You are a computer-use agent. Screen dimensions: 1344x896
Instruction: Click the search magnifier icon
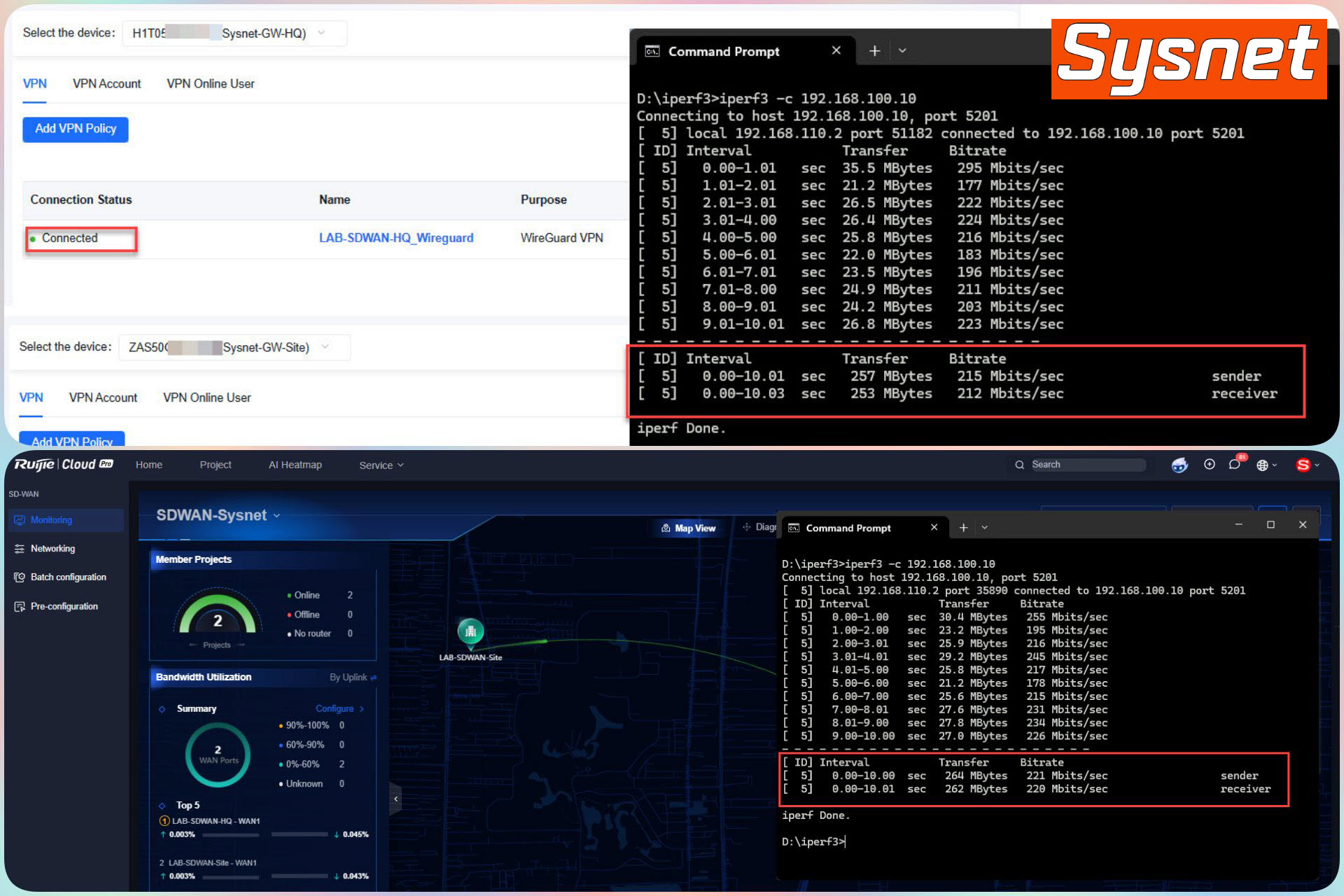pyautogui.click(x=1019, y=465)
